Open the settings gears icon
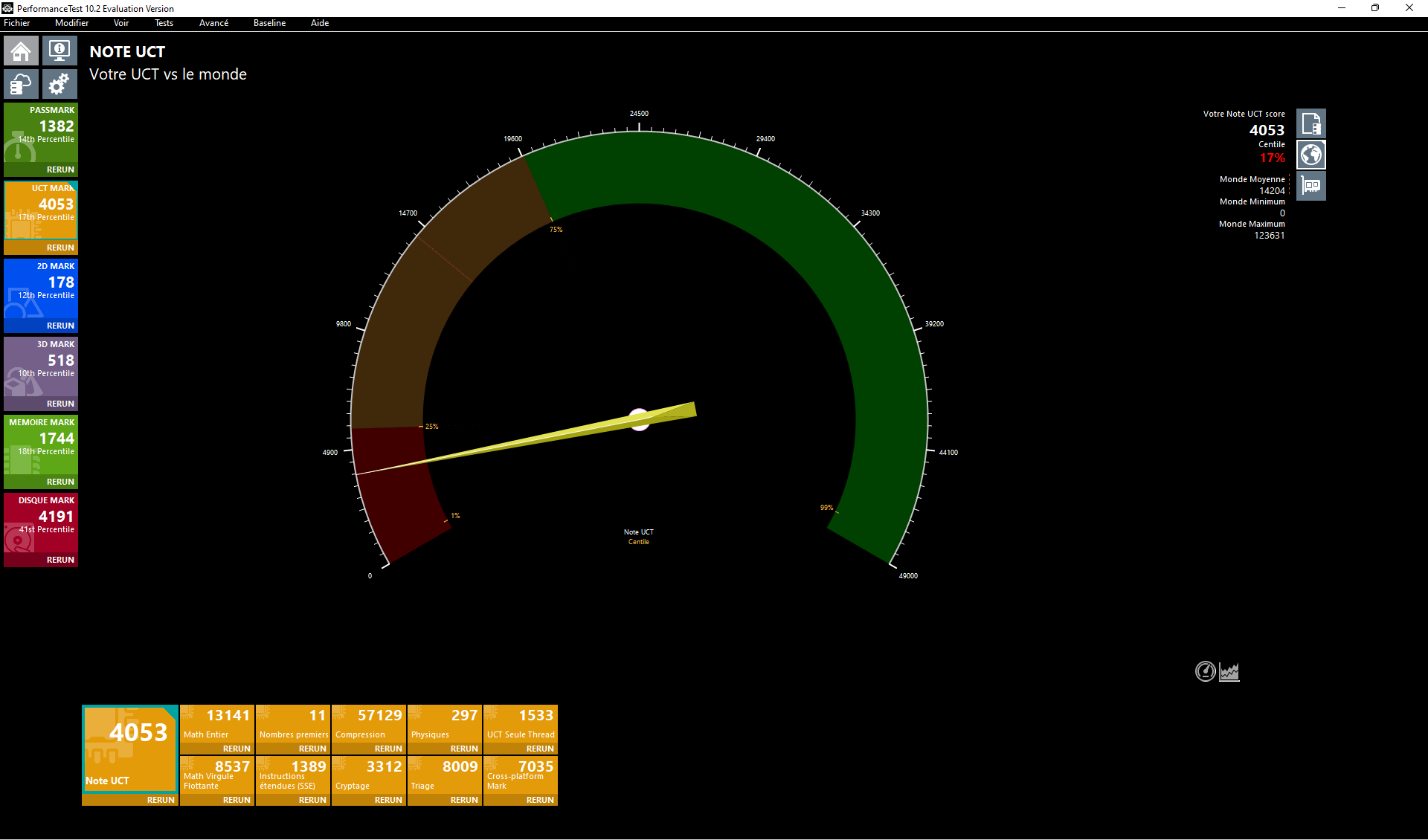This screenshot has width=1428, height=840. [59, 84]
